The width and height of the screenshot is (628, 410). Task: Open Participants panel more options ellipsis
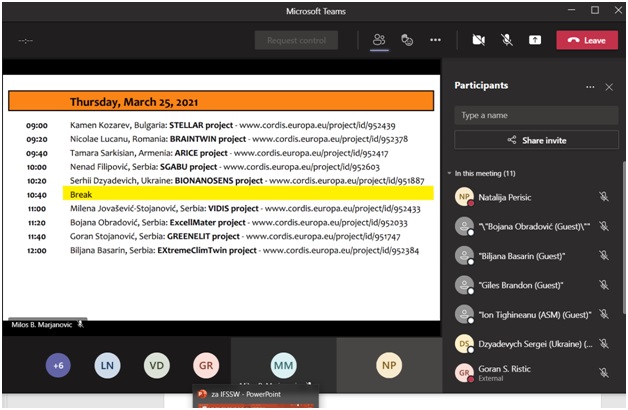[x=590, y=87]
